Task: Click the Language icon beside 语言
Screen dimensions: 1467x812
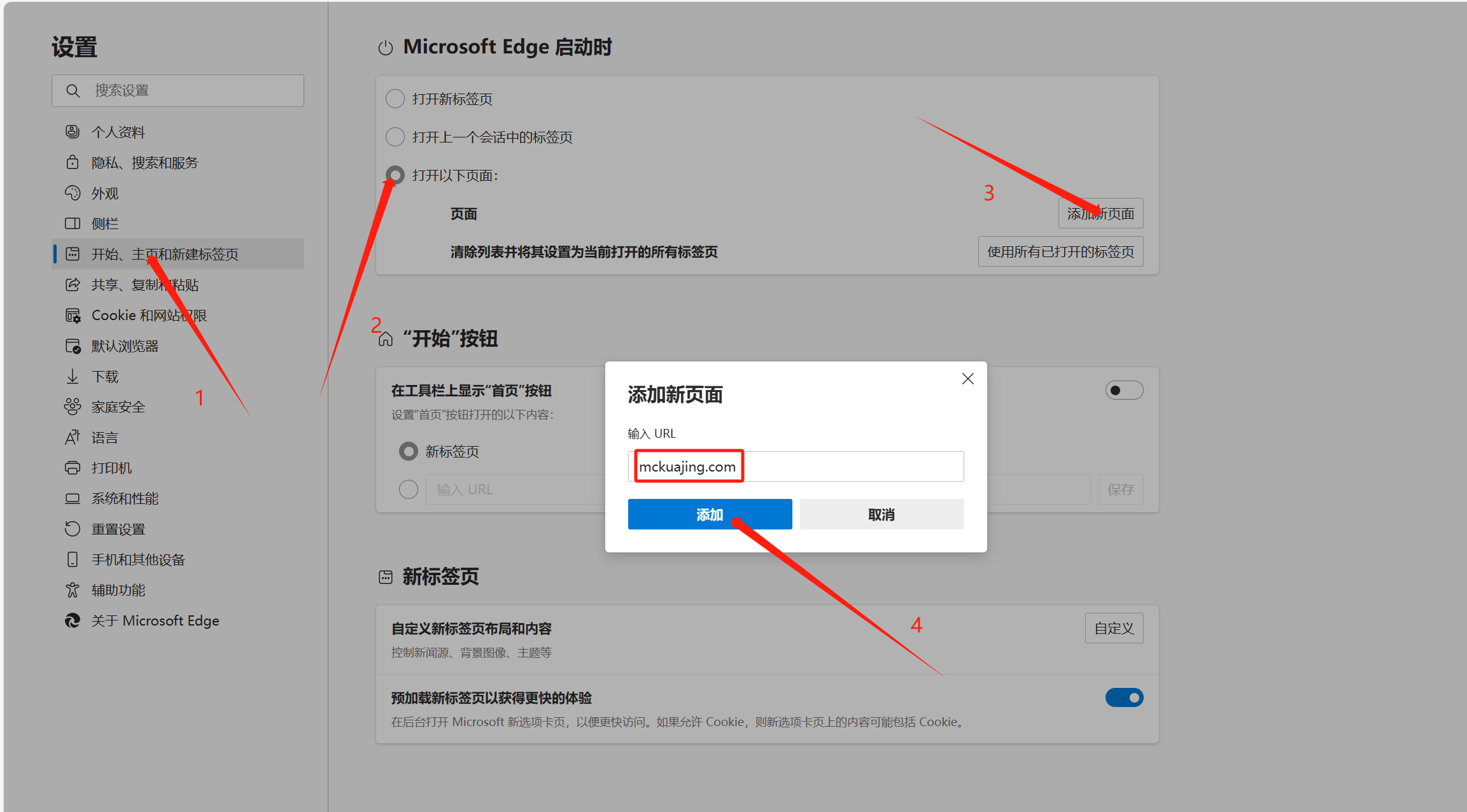Action: click(x=73, y=437)
